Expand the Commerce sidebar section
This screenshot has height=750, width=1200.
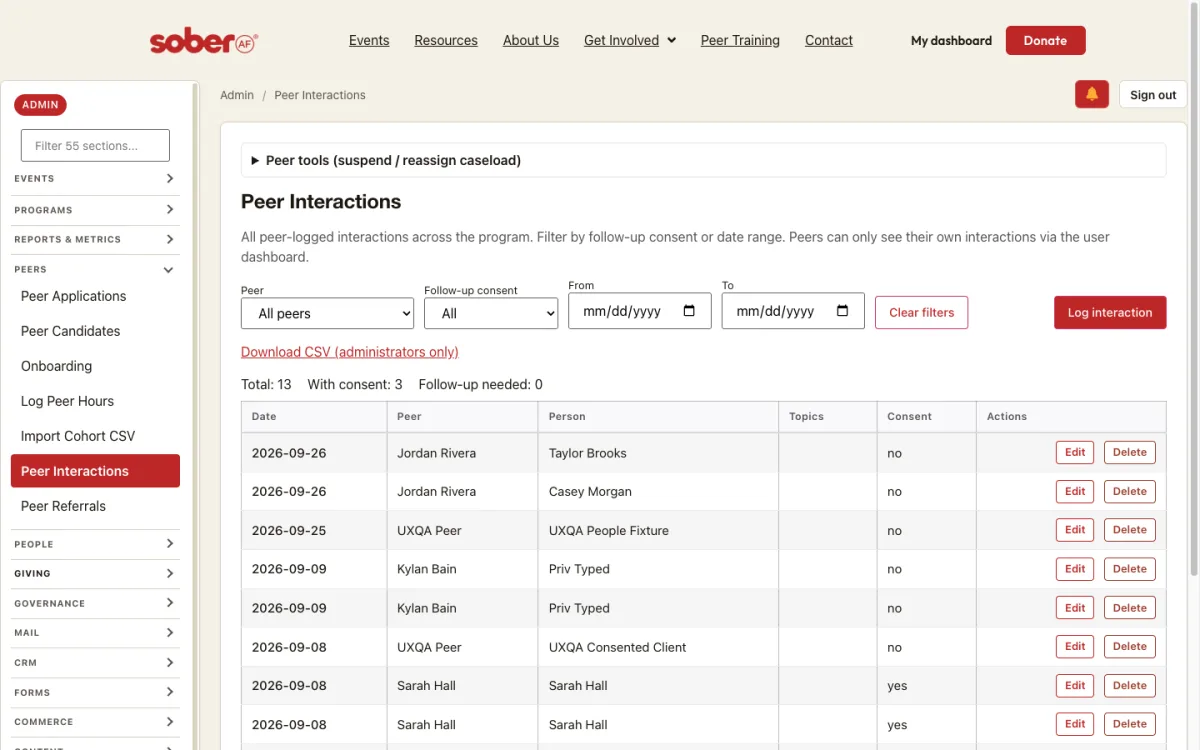point(95,721)
